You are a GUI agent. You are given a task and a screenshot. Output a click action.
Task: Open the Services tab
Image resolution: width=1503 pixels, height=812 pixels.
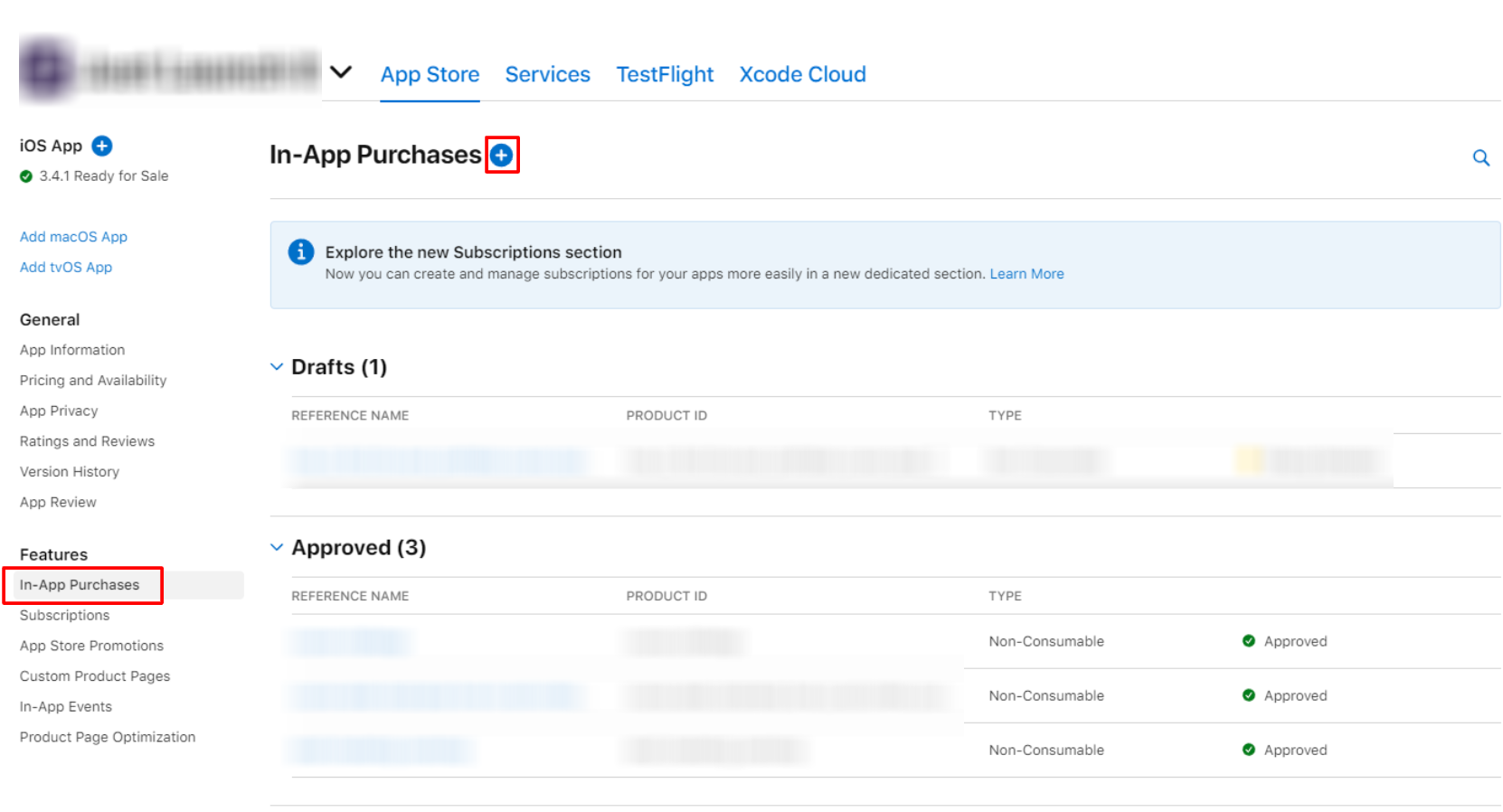coord(547,74)
